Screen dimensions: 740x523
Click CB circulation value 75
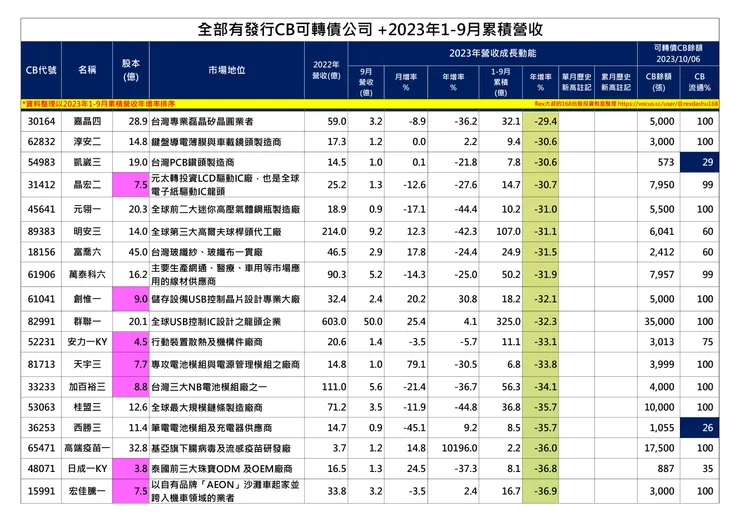point(707,342)
